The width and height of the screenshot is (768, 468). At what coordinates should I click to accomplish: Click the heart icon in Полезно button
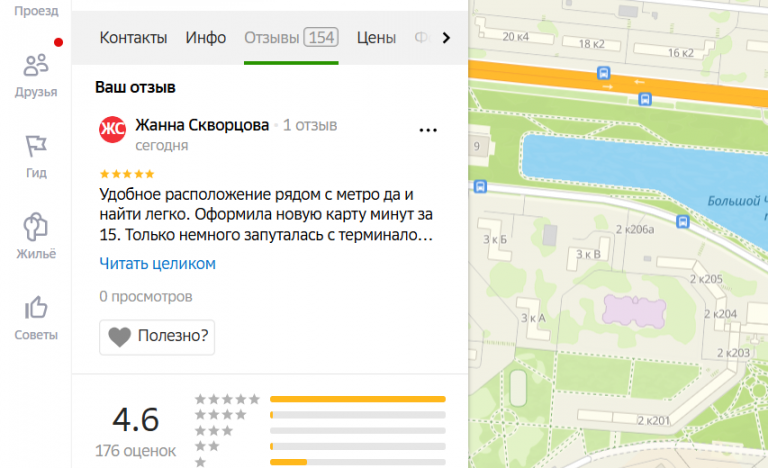pyautogui.click(x=120, y=337)
